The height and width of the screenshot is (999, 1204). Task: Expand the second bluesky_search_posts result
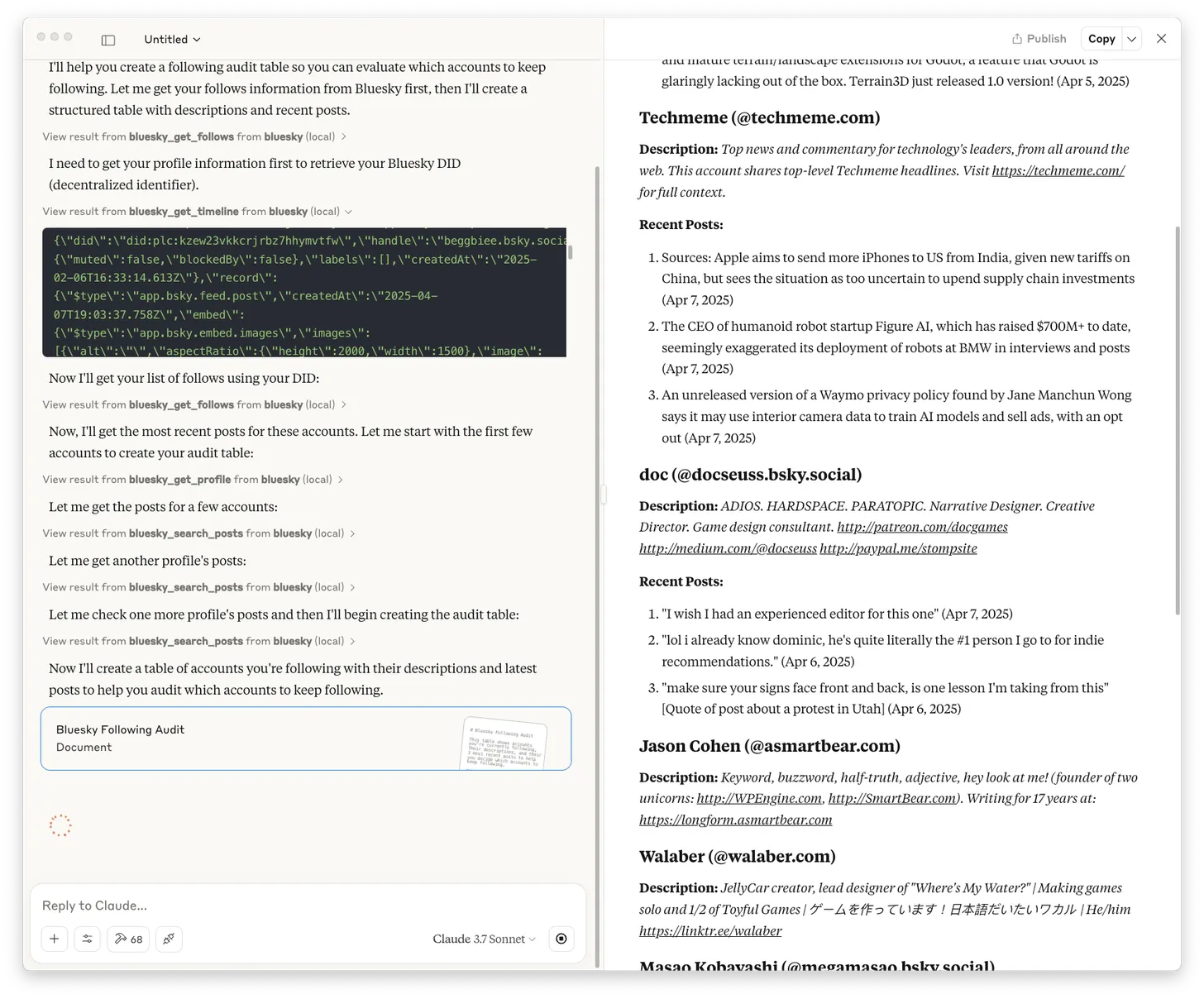(198, 587)
